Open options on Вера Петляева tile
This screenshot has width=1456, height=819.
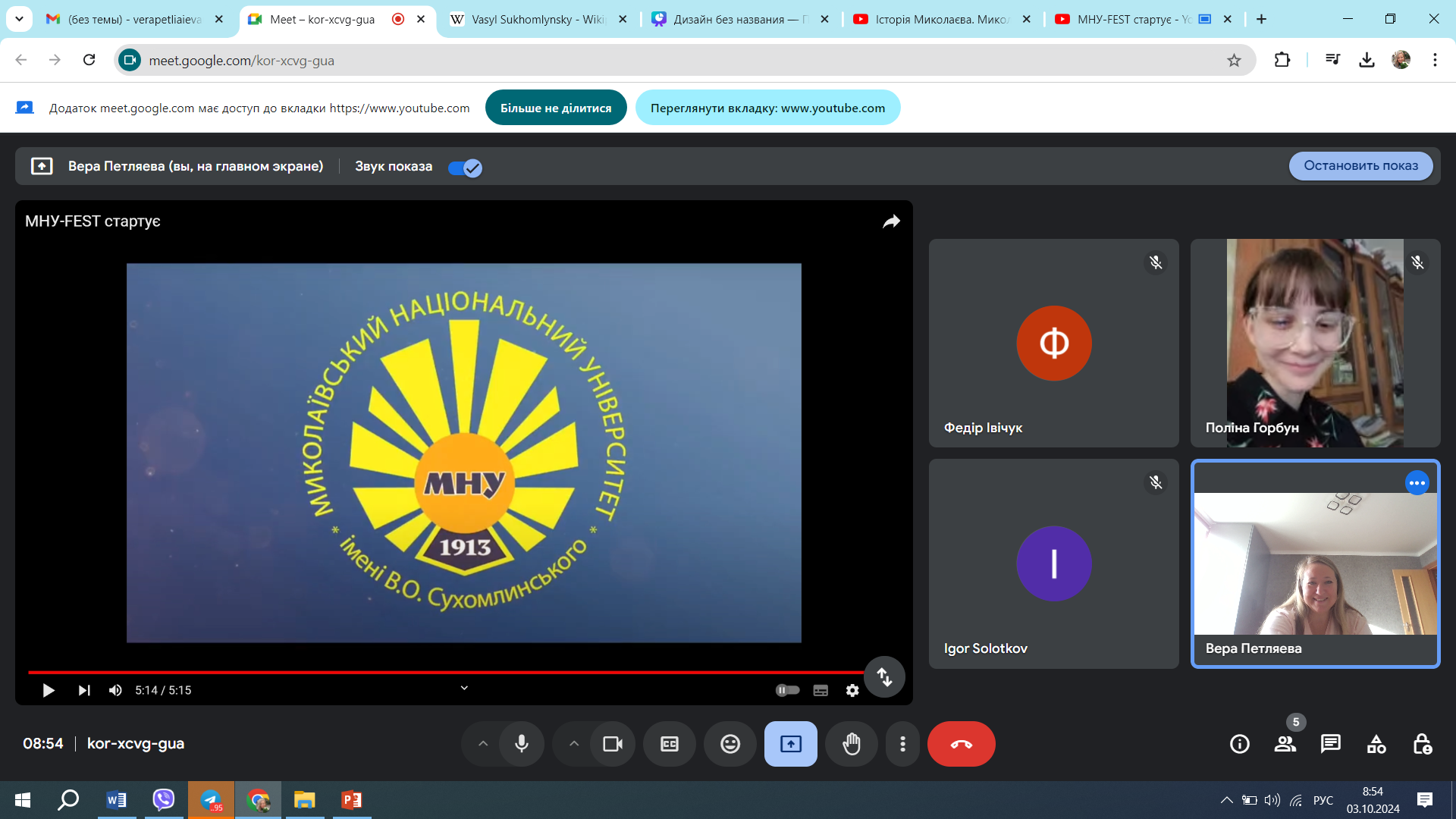(1417, 483)
